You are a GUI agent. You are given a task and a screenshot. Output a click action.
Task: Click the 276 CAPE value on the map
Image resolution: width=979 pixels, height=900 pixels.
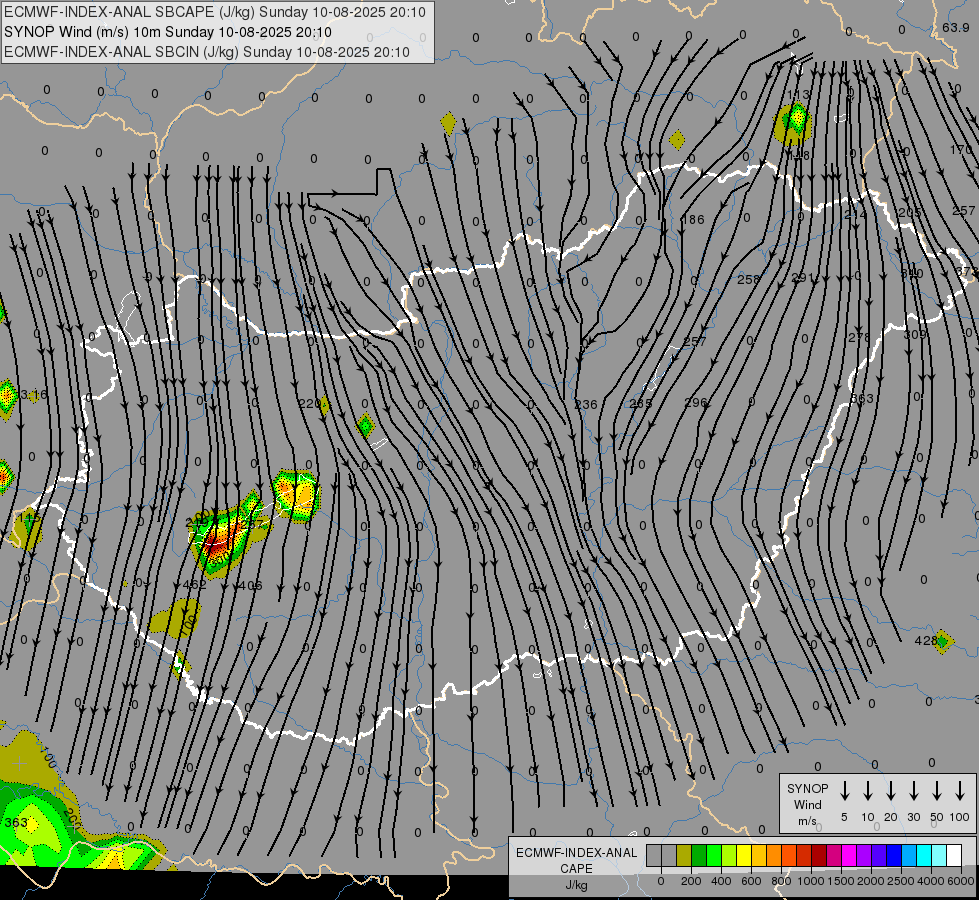pos(859,338)
